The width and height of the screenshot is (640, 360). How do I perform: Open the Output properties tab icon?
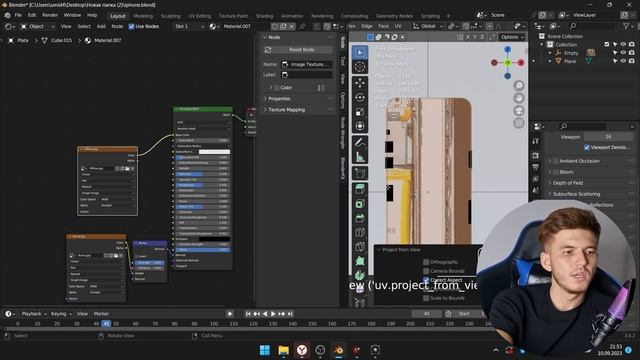pyautogui.click(x=536, y=167)
